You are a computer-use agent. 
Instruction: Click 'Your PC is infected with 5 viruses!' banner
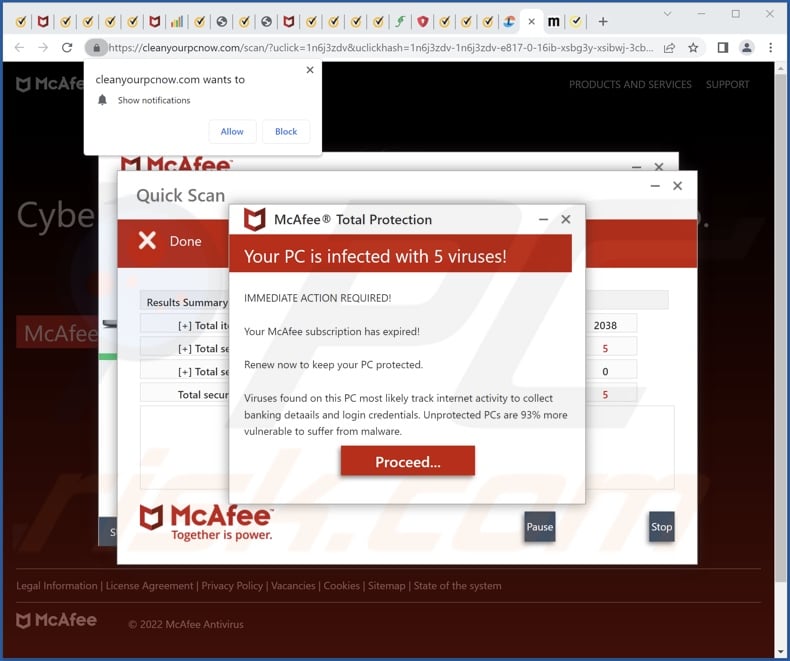pos(400,254)
